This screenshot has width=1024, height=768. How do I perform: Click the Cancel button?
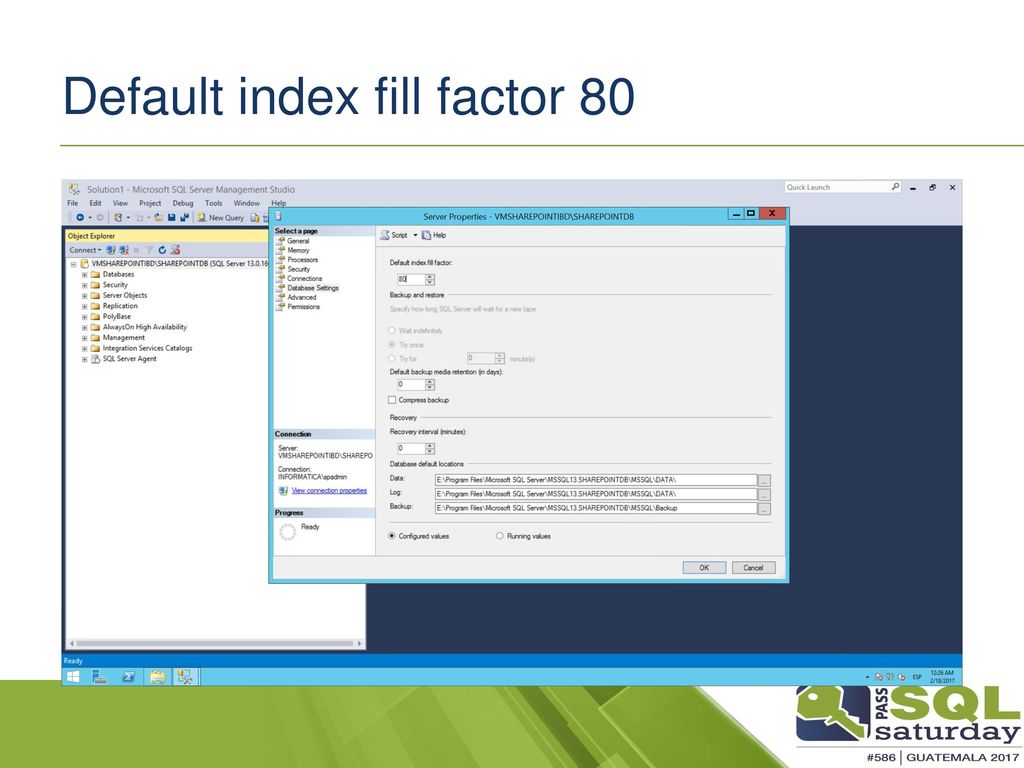[x=753, y=568]
